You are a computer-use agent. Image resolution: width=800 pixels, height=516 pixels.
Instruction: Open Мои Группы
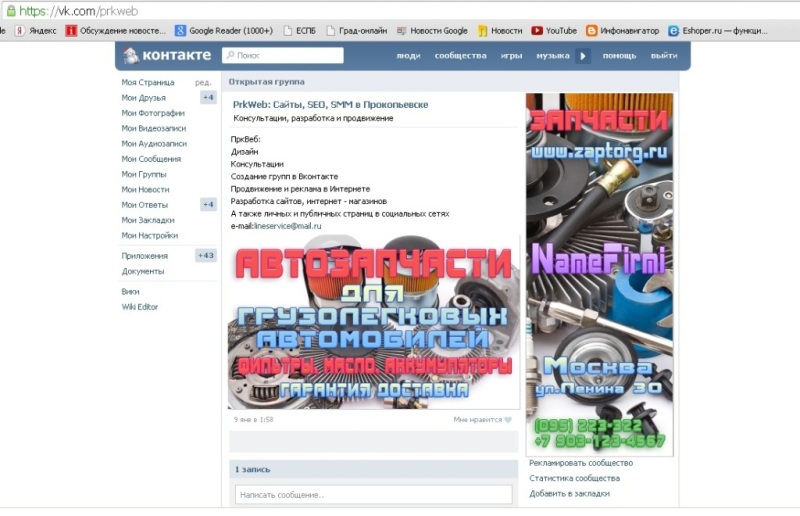(x=144, y=174)
